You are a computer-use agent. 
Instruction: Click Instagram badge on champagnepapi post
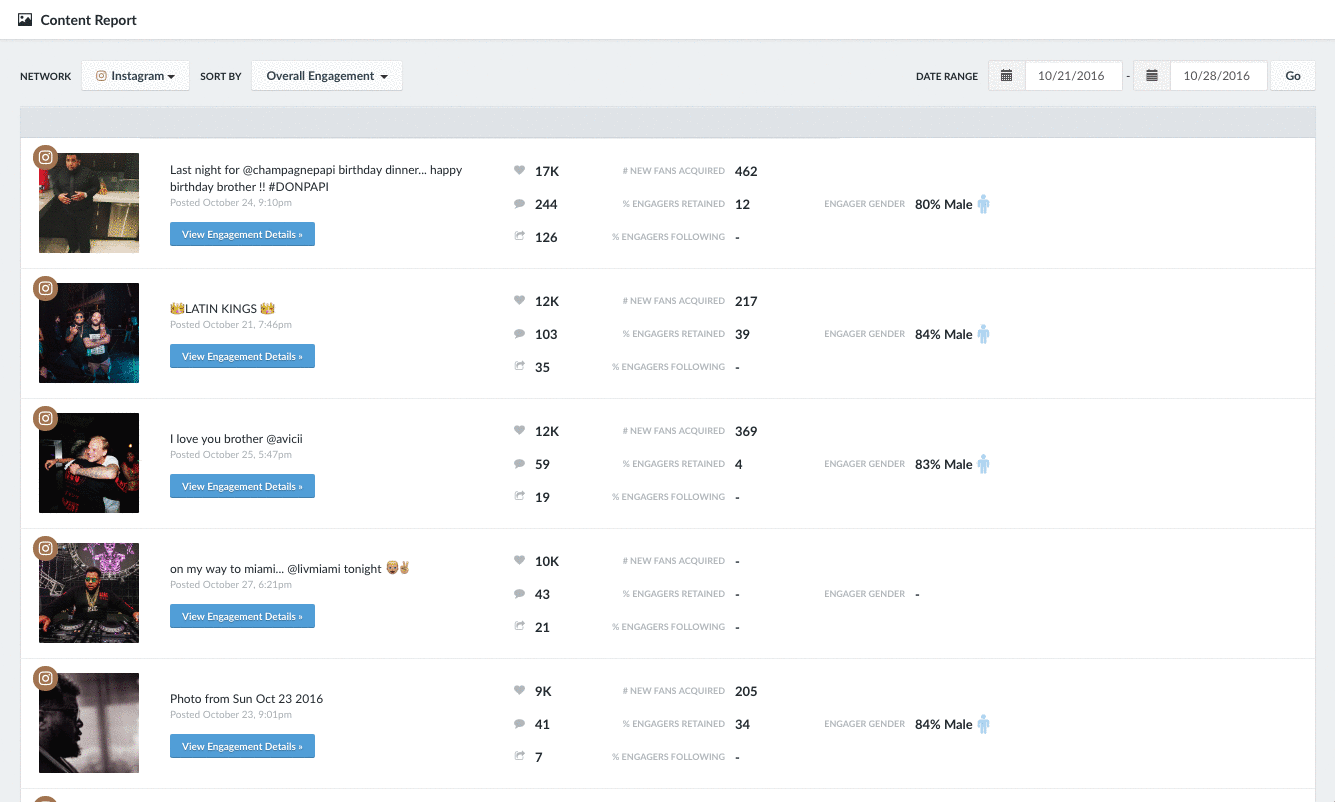(x=45, y=158)
